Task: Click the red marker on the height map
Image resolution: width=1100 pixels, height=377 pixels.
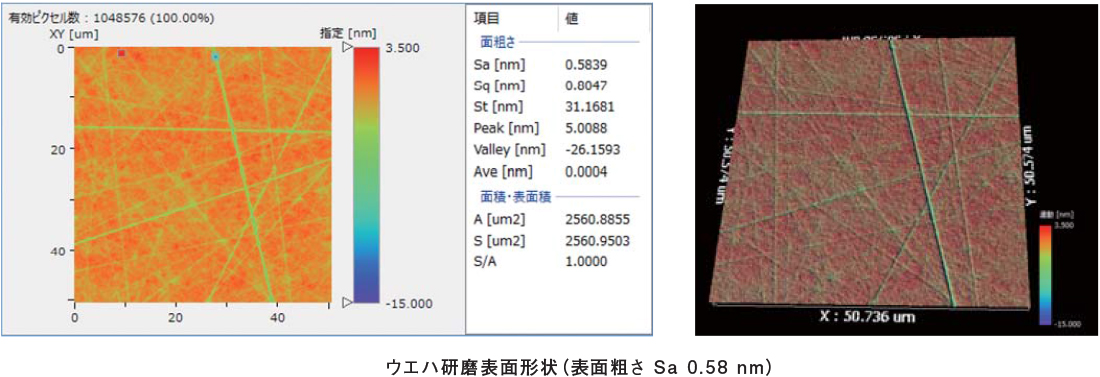Action: pyautogui.click(x=121, y=53)
